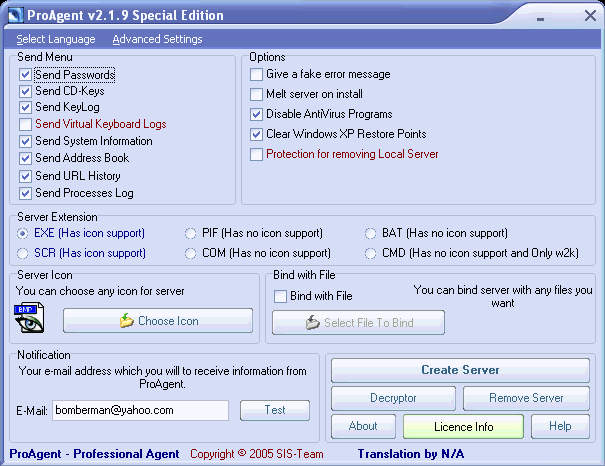
Task: Open the About dialog
Action: [363, 426]
